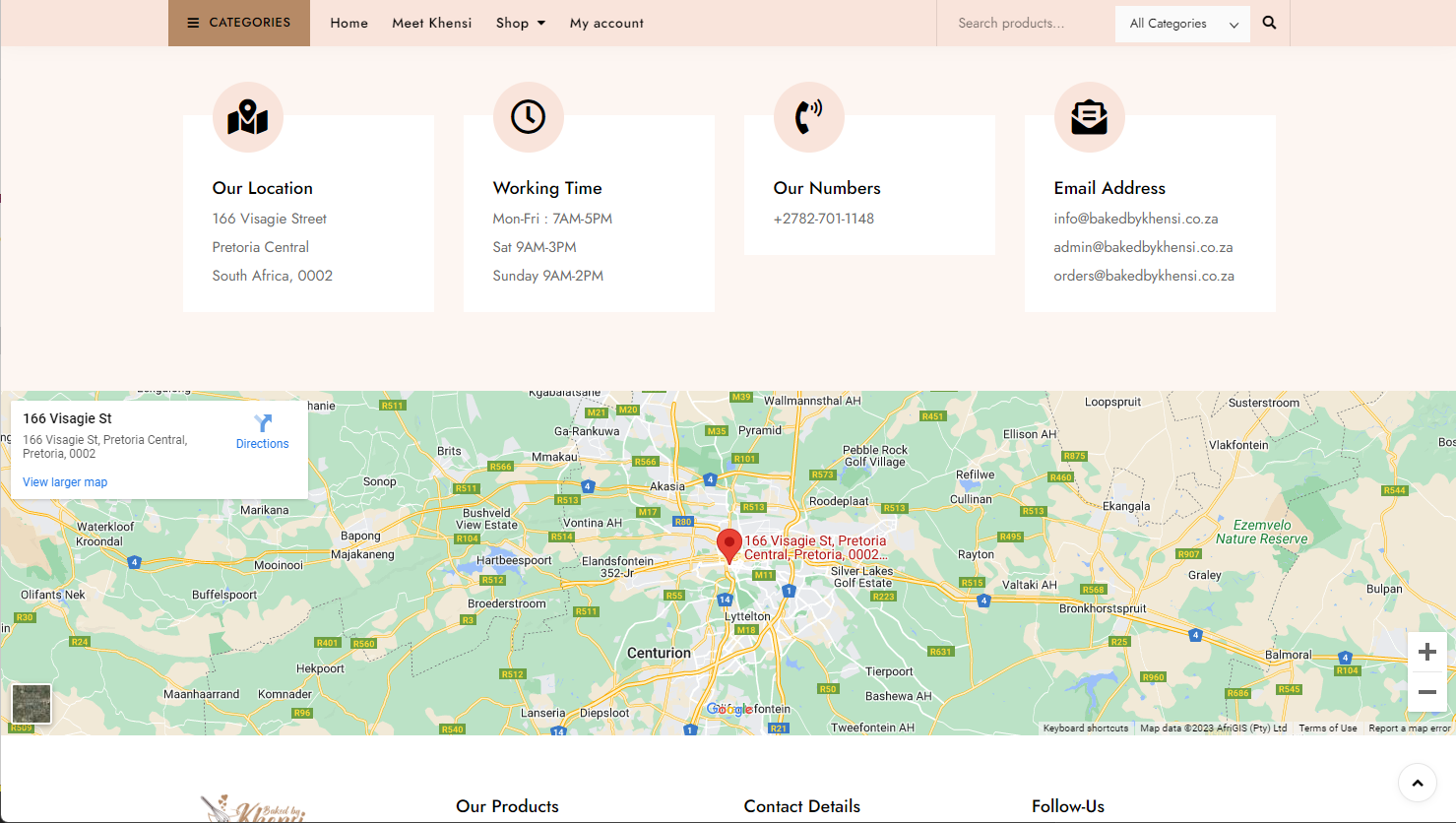Image resolution: width=1456 pixels, height=823 pixels.
Task: Click the clock icon above Working Time
Action: pos(529,117)
